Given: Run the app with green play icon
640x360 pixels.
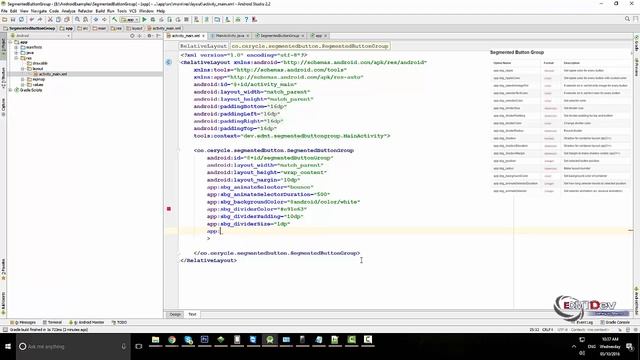Looking at the screenshot, I should [144, 20].
